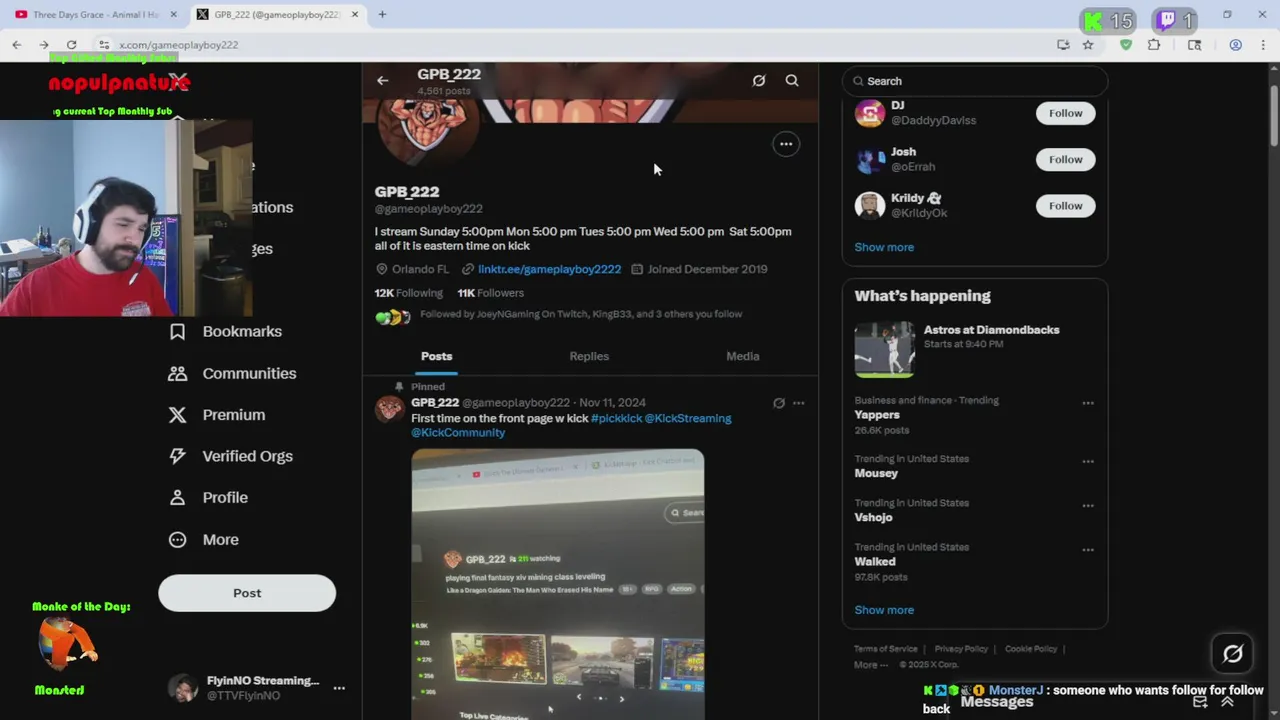Switch to the Media tab
Image resolution: width=1280 pixels, height=720 pixels.
point(743,356)
